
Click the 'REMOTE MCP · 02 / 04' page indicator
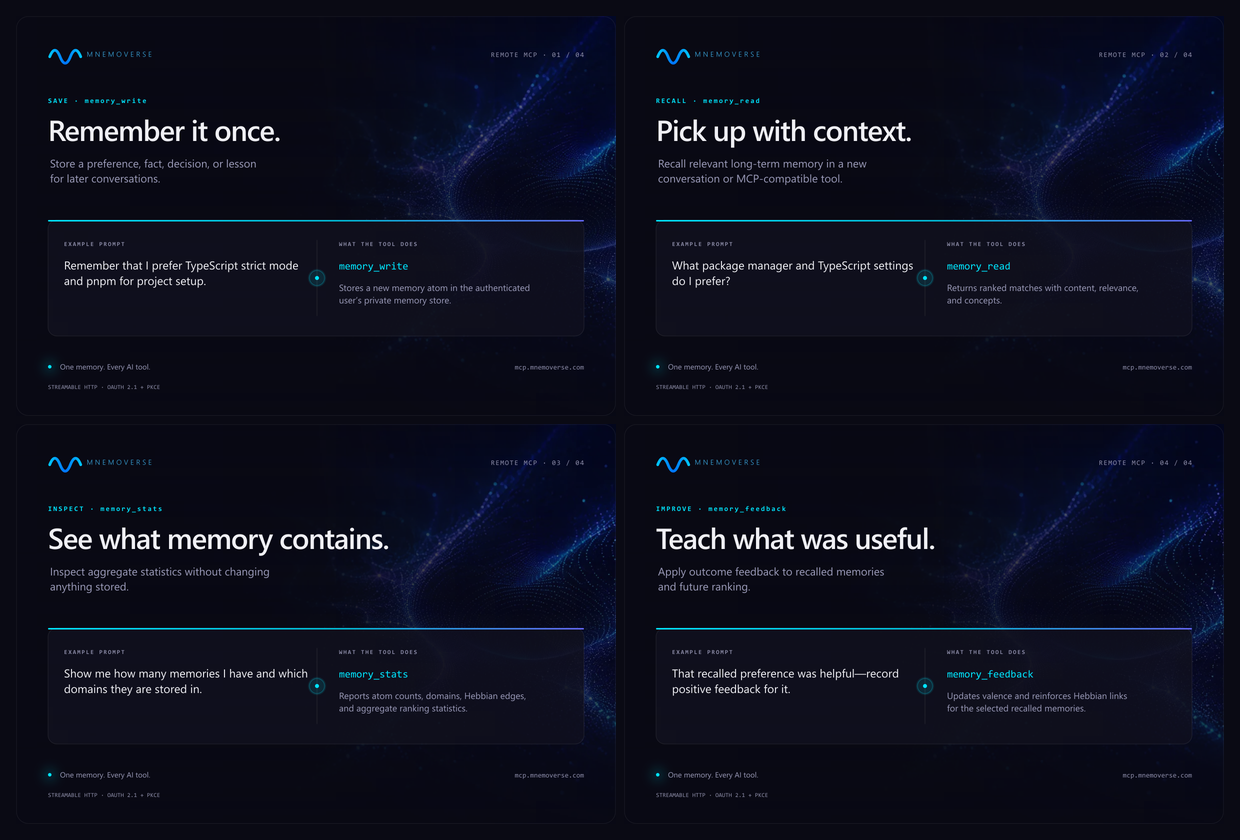pos(1145,55)
